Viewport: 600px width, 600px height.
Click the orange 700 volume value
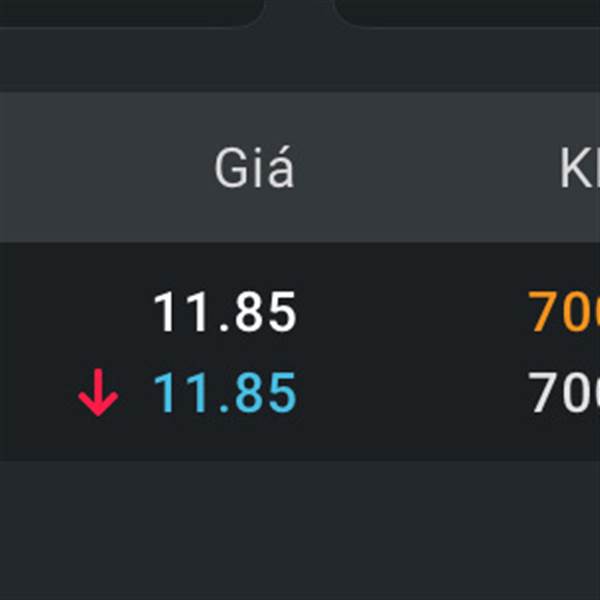pyautogui.click(x=565, y=314)
